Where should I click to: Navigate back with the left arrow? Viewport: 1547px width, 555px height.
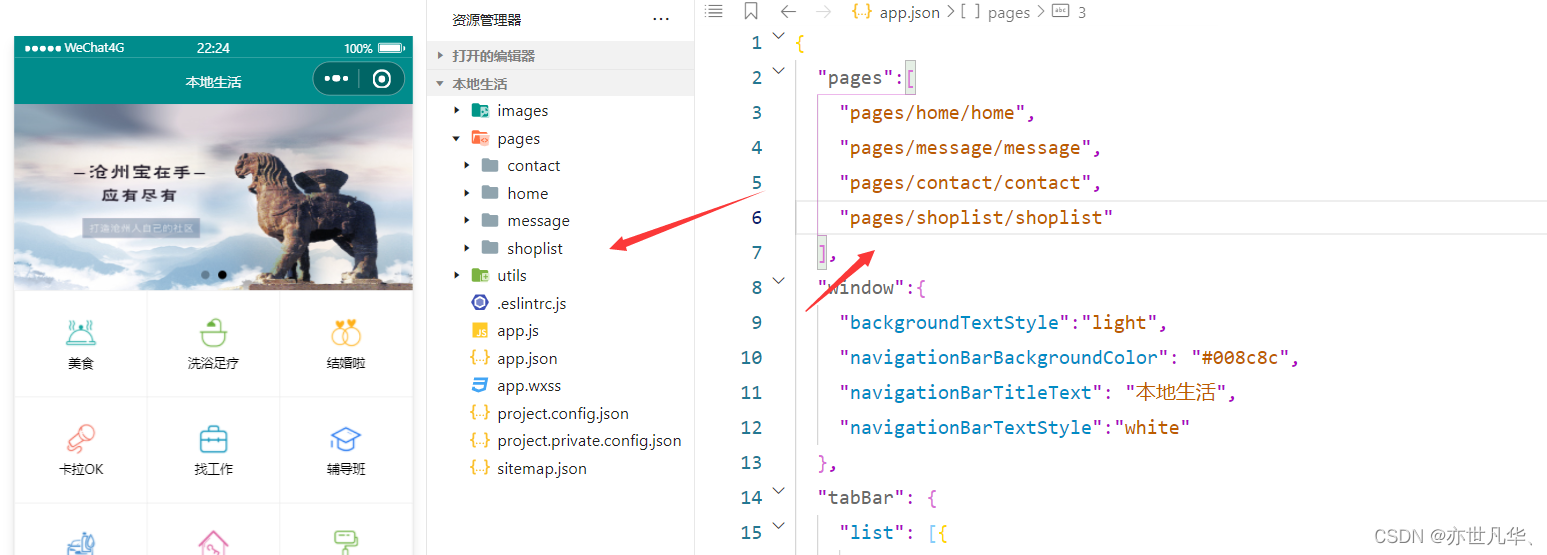pos(788,11)
